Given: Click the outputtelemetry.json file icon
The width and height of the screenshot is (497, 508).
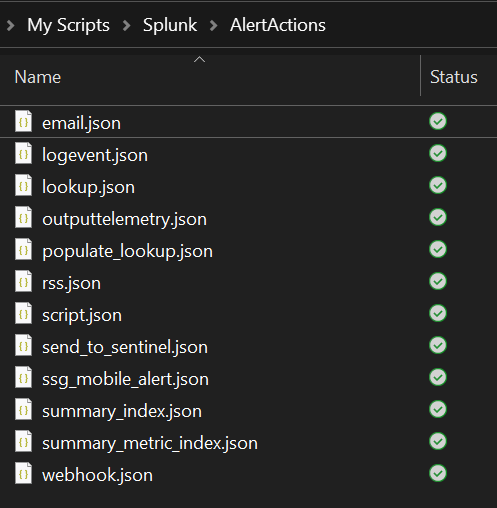Looking at the screenshot, I should (23, 217).
